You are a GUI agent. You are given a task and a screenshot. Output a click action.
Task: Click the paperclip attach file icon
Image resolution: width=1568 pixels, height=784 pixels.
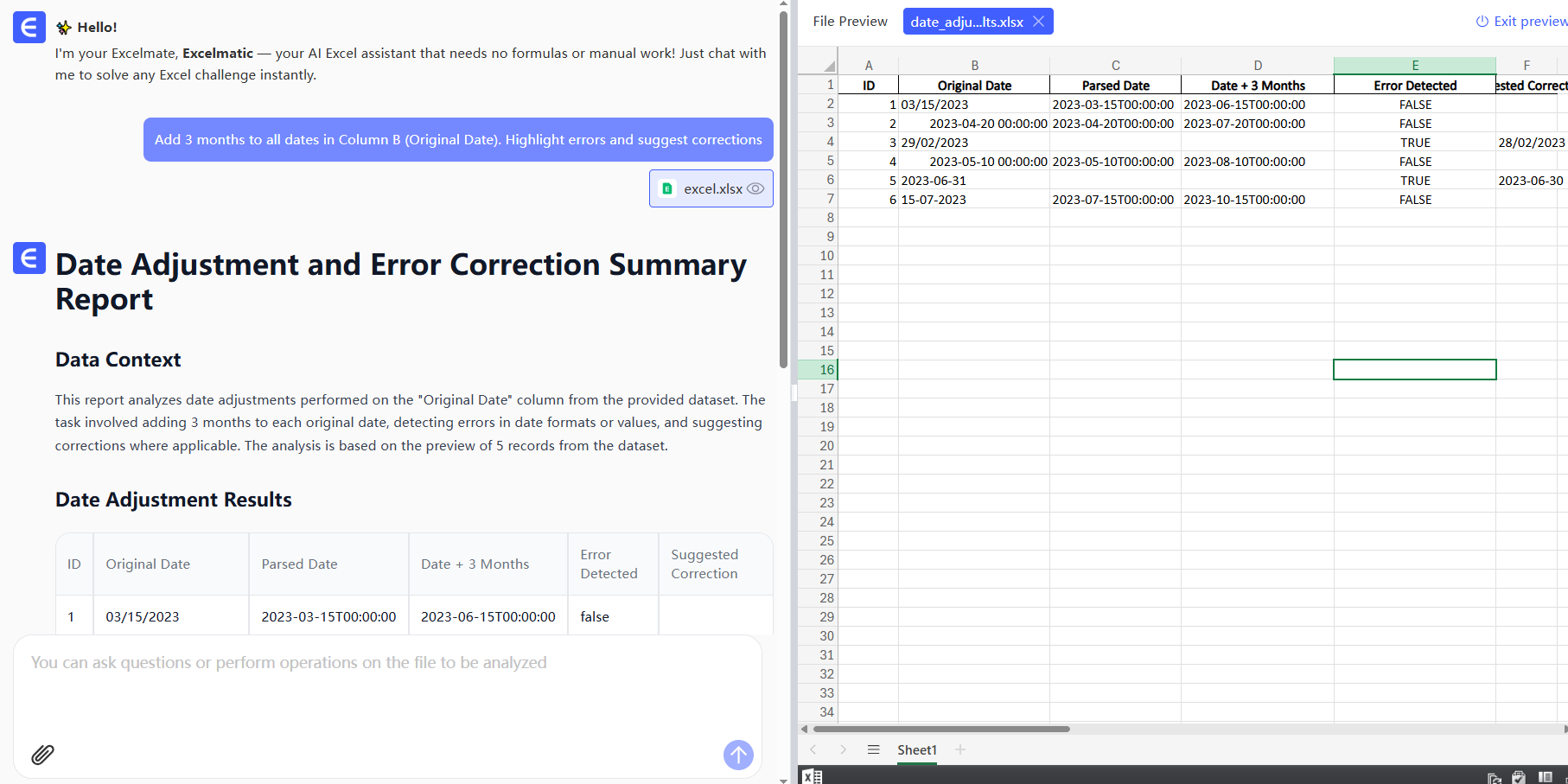click(42, 755)
